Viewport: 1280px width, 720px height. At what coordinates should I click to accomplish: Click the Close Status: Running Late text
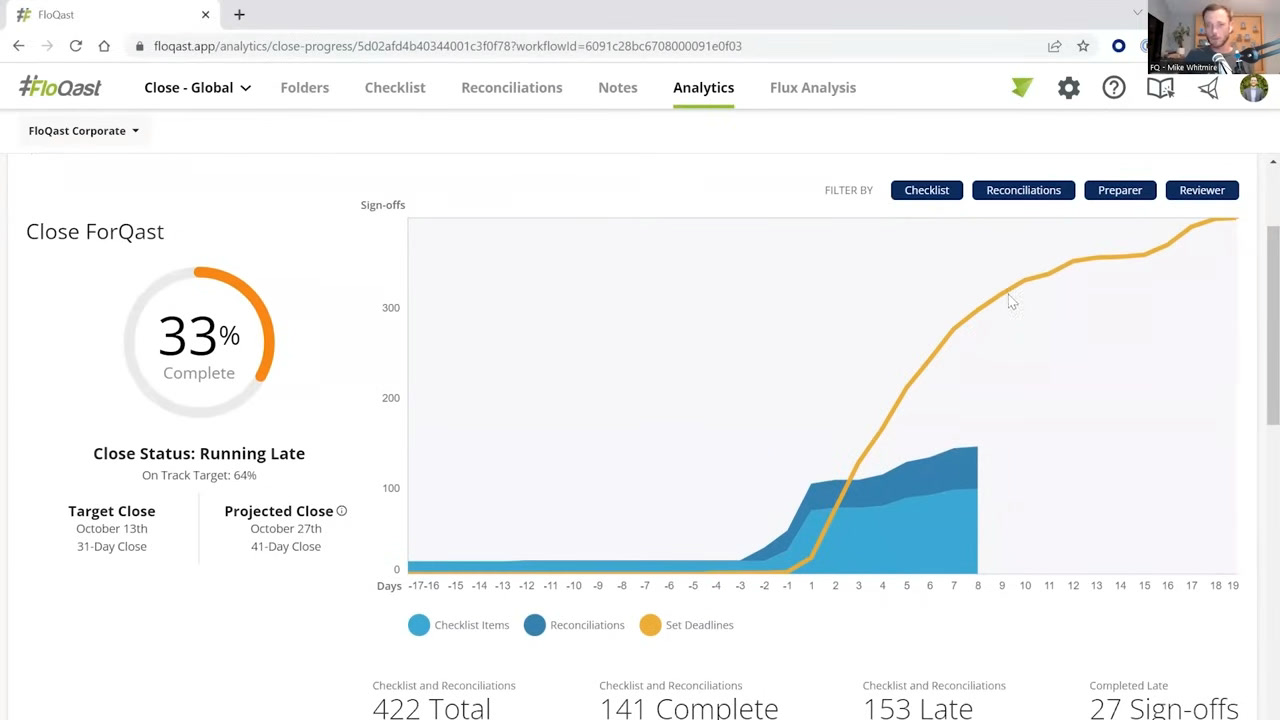(199, 453)
